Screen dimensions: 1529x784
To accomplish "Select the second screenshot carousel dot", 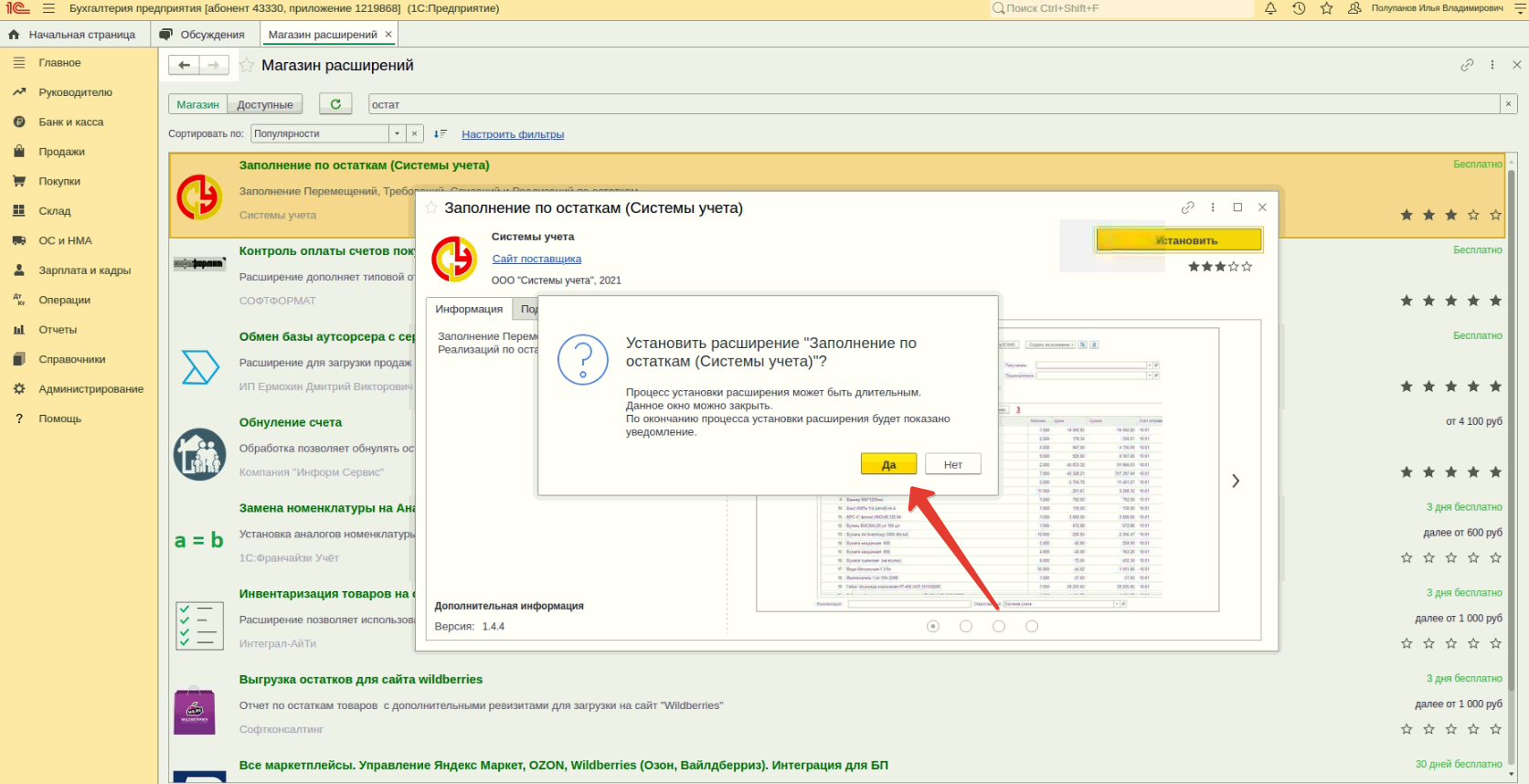I will click(x=965, y=626).
